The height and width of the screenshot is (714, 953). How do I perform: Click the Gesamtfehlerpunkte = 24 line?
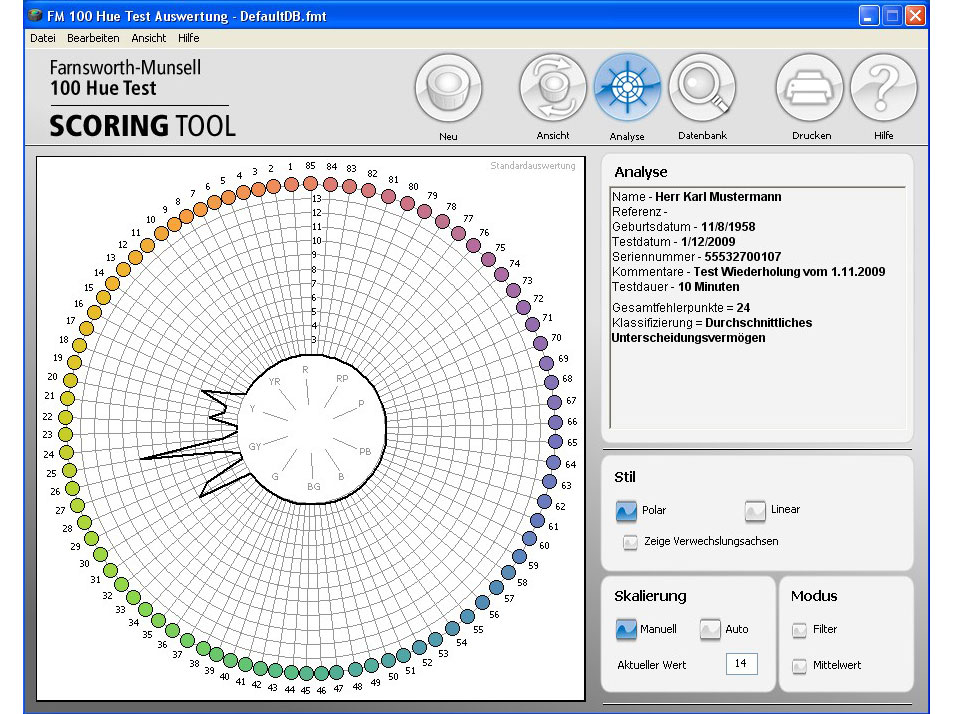click(681, 308)
